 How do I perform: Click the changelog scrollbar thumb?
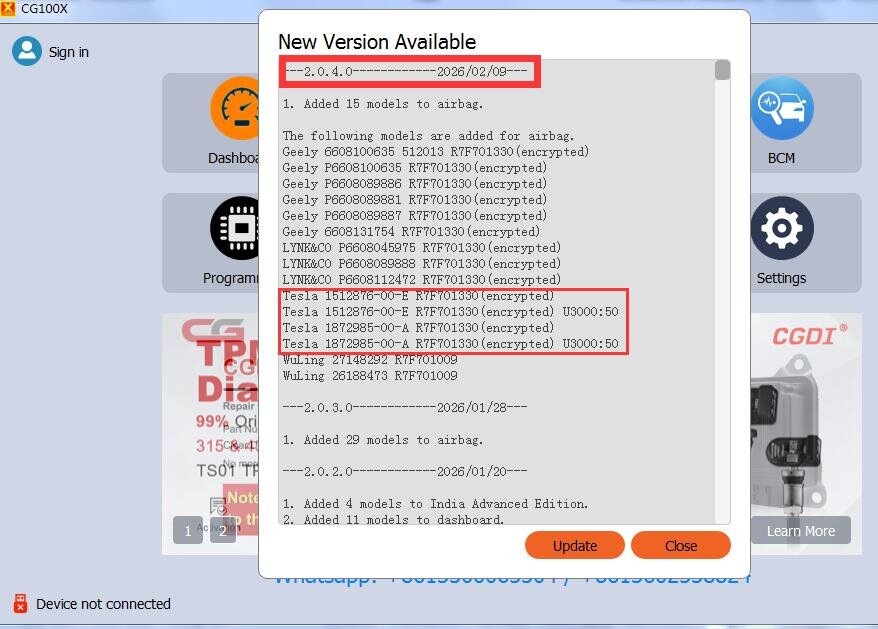click(722, 70)
